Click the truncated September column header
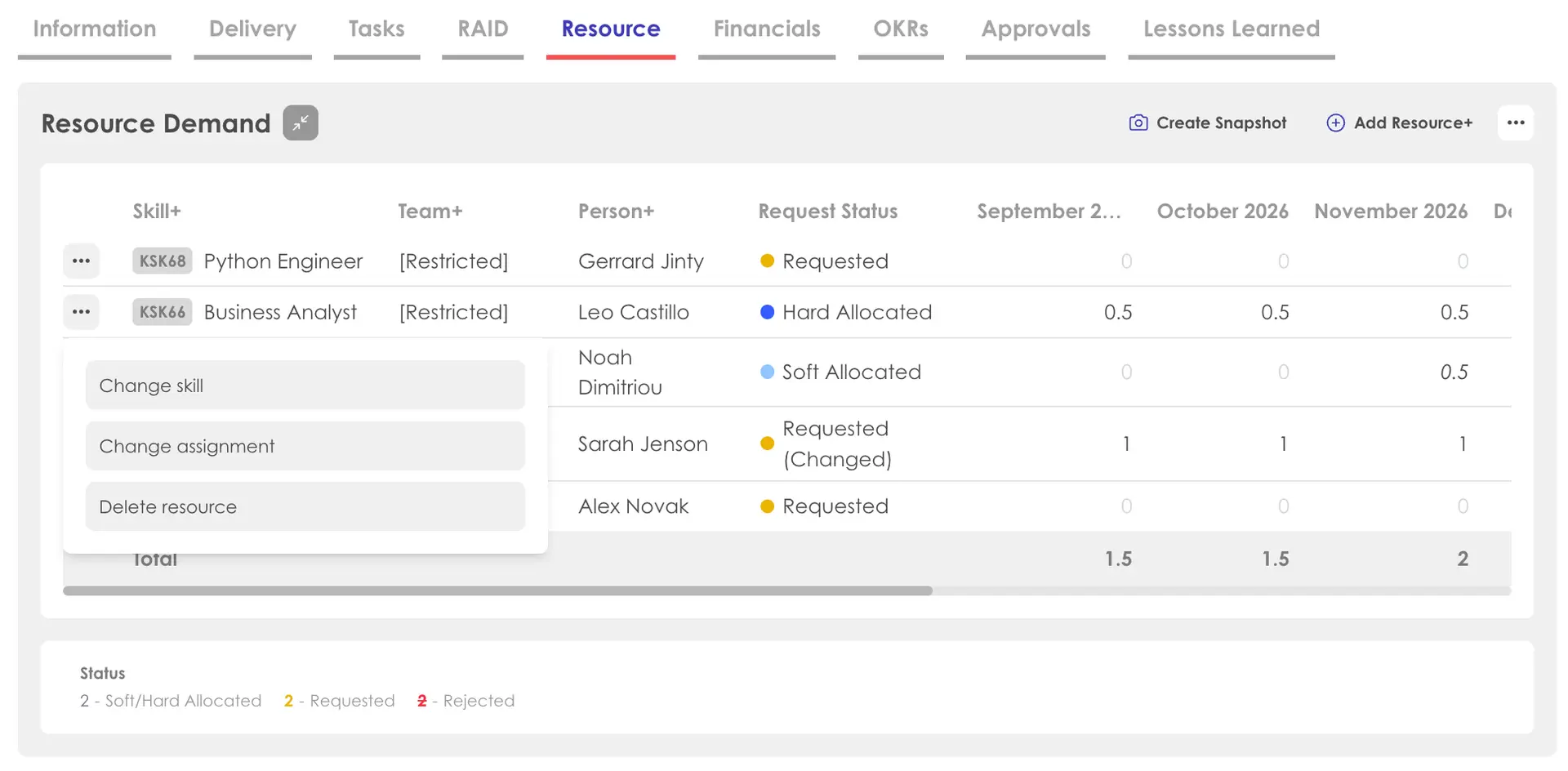The height and width of the screenshot is (771, 1568). 1049,212
